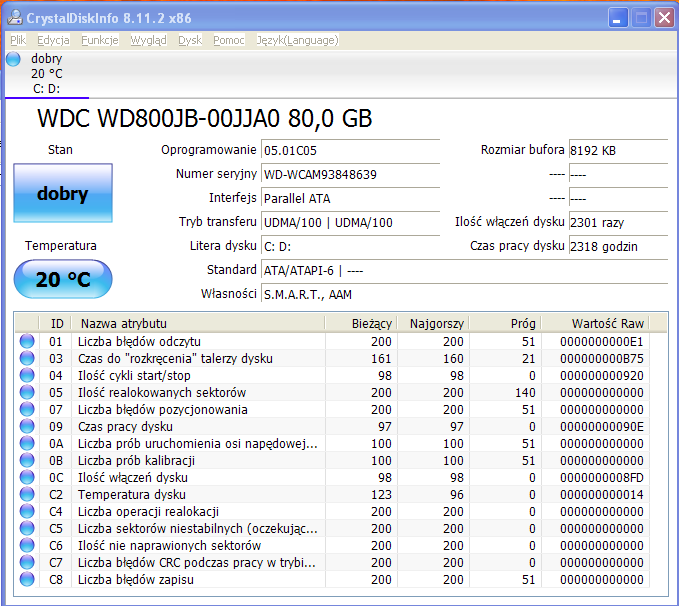Click the CrystalDiskInfo title bar app icon
This screenshot has width=679, height=606.
(x=15, y=18)
